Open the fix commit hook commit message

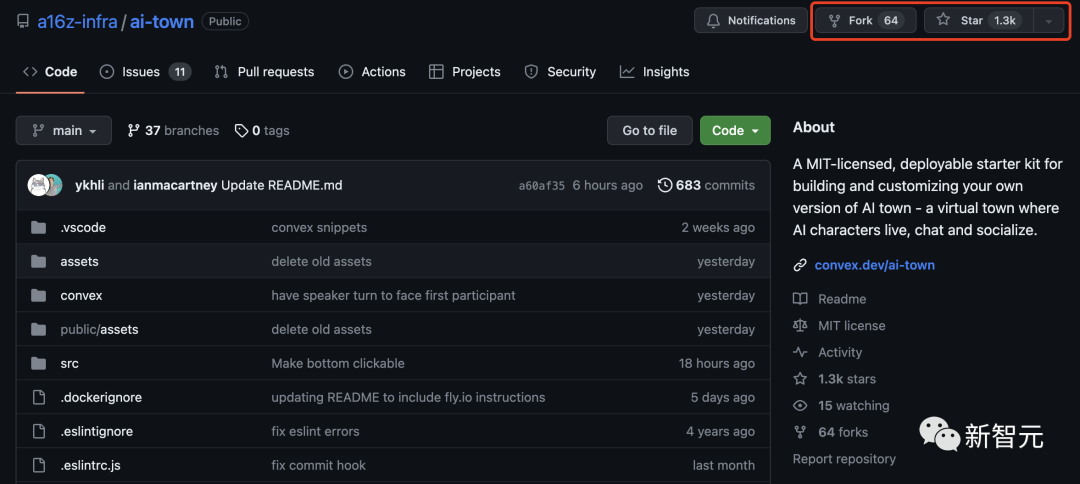(x=318, y=465)
